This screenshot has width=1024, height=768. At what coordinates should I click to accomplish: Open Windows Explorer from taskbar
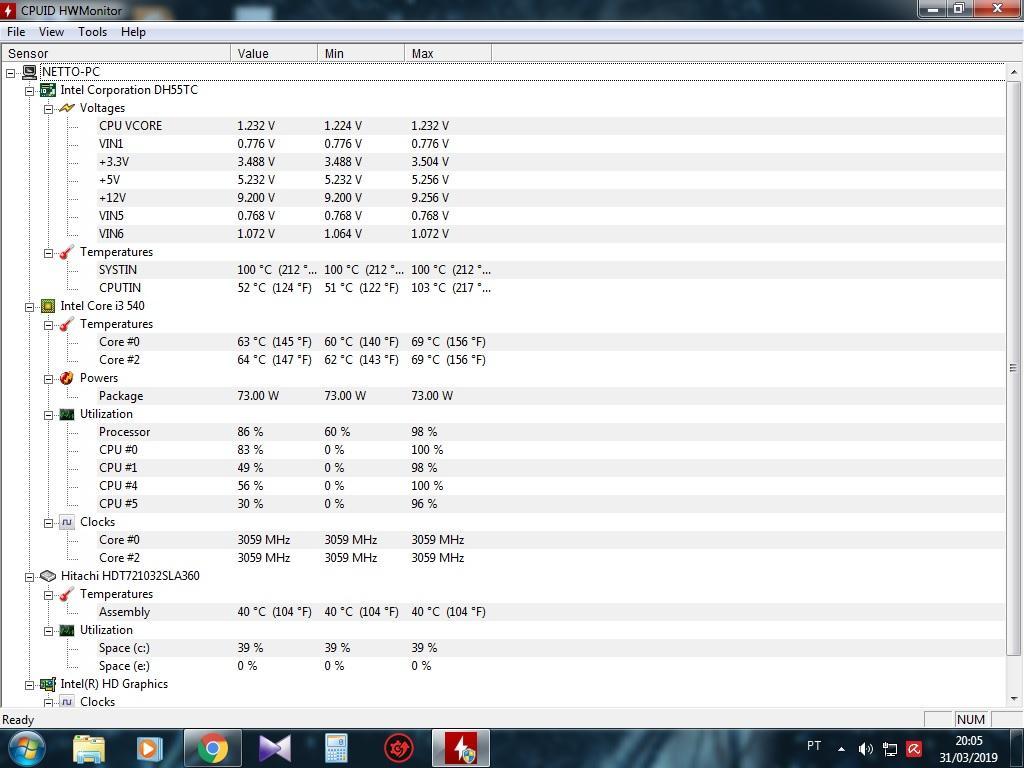[x=89, y=749]
